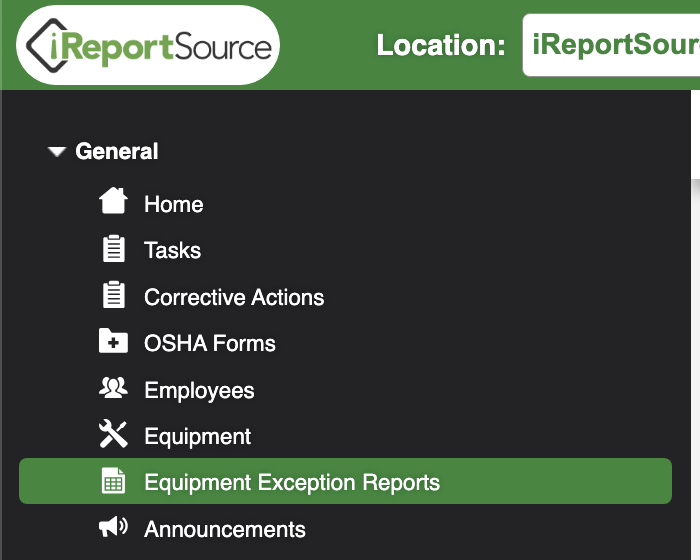
Task: Open the Location dropdown field
Action: (x=611, y=45)
